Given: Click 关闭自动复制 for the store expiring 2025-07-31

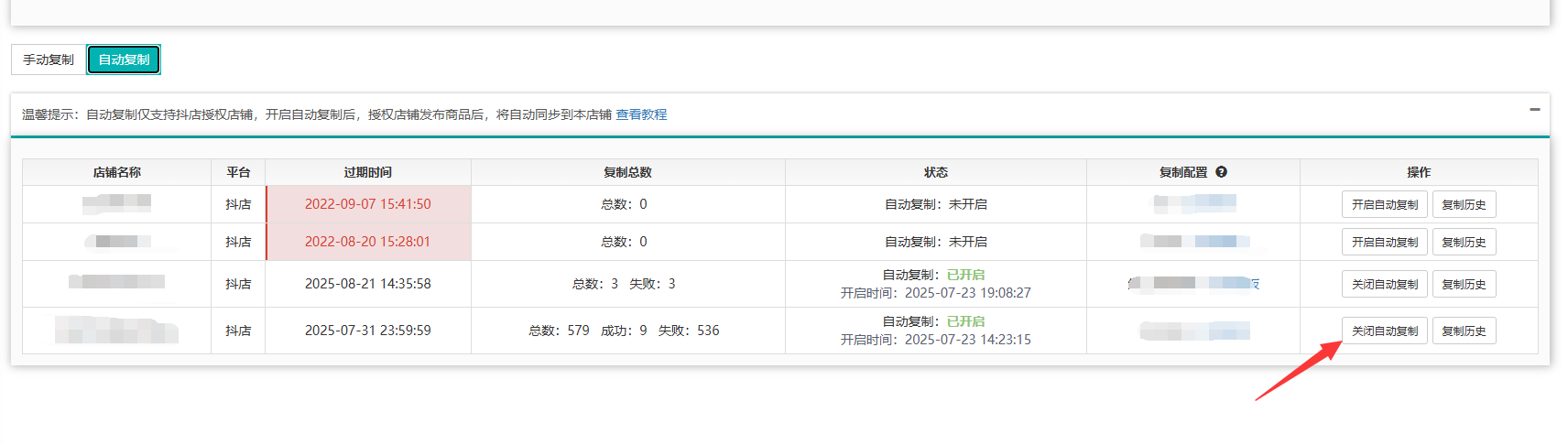Looking at the screenshot, I should [1384, 331].
